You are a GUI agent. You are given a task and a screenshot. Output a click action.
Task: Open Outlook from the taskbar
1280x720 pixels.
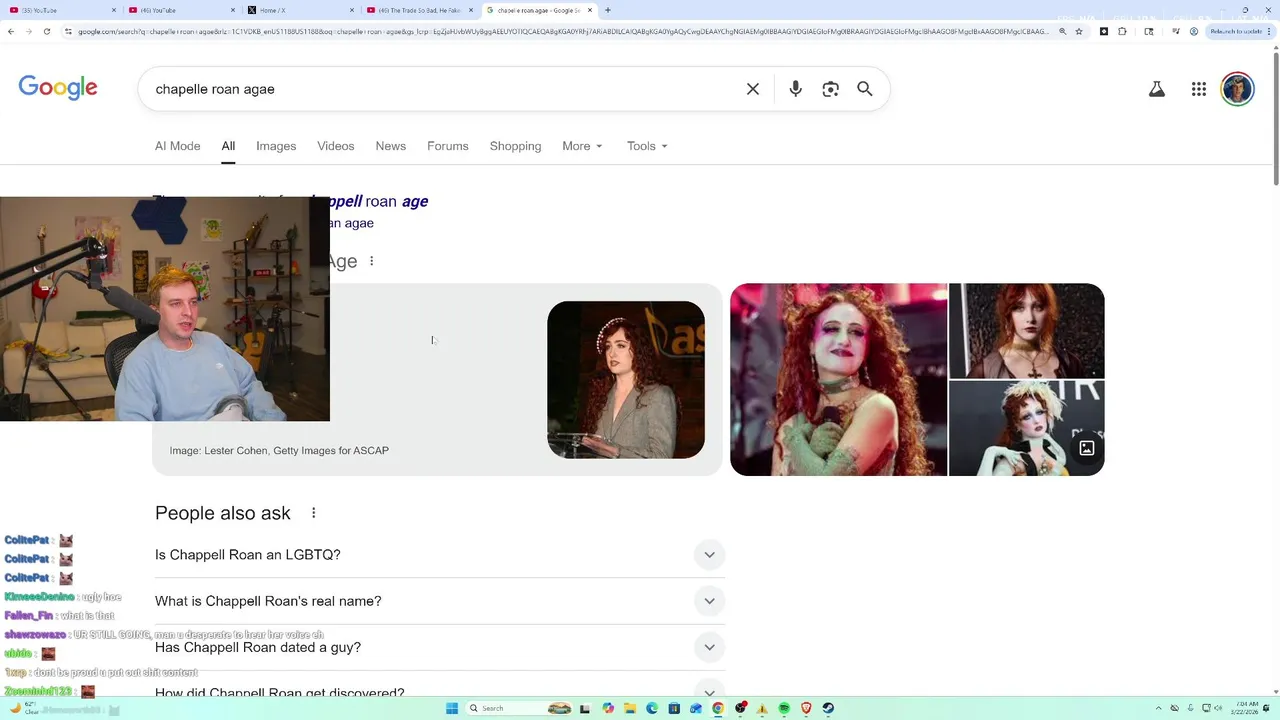coord(696,708)
